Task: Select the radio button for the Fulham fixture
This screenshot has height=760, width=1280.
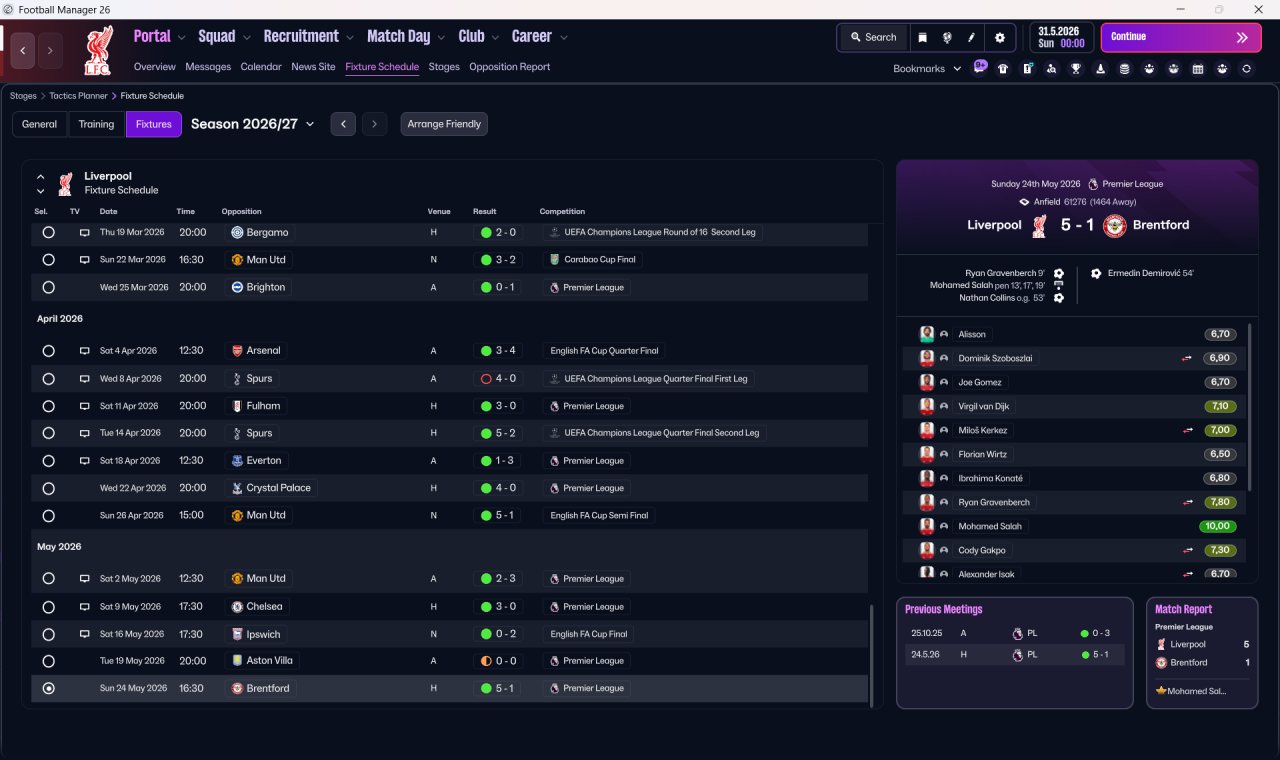Action: pyautogui.click(x=48, y=406)
